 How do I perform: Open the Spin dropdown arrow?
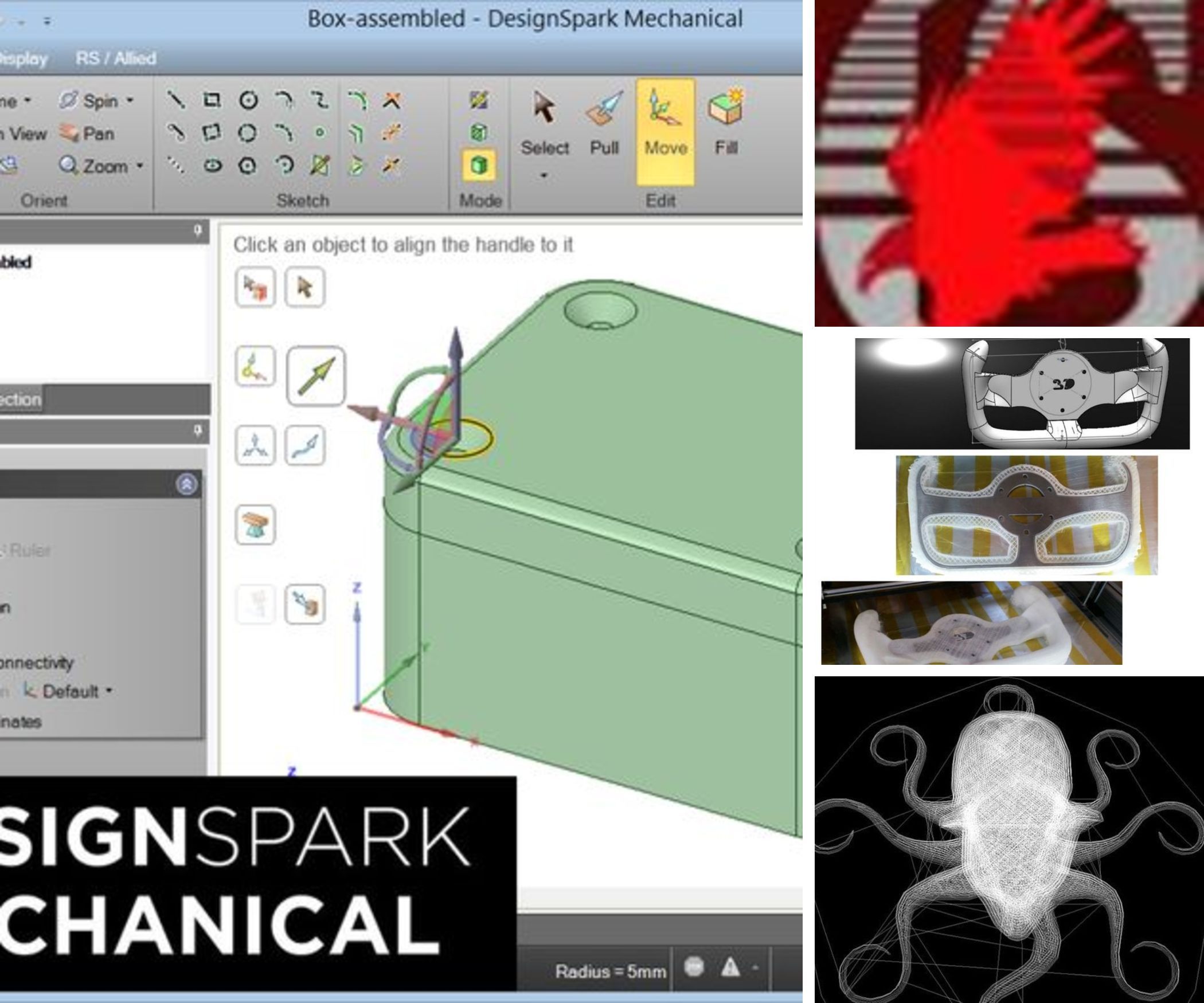[130, 101]
